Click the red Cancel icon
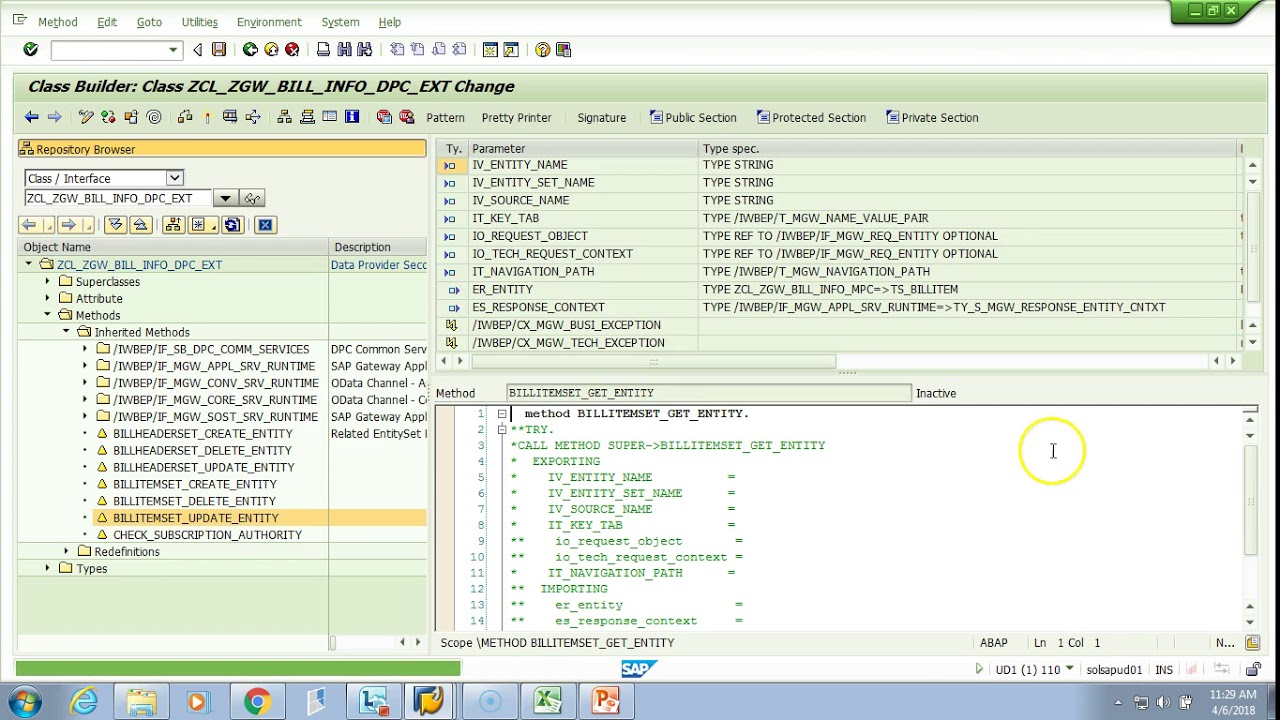The width and height of the screenshot is (1280, 720). [x=292, y=49]
